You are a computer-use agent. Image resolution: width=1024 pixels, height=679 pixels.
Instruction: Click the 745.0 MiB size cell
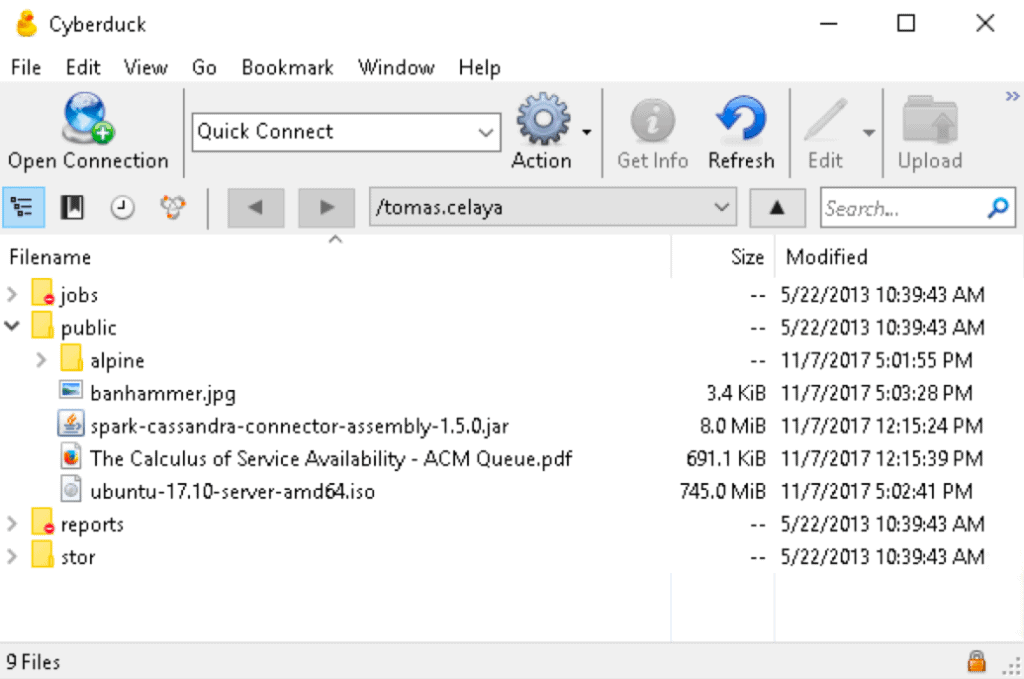coord(723,491)
